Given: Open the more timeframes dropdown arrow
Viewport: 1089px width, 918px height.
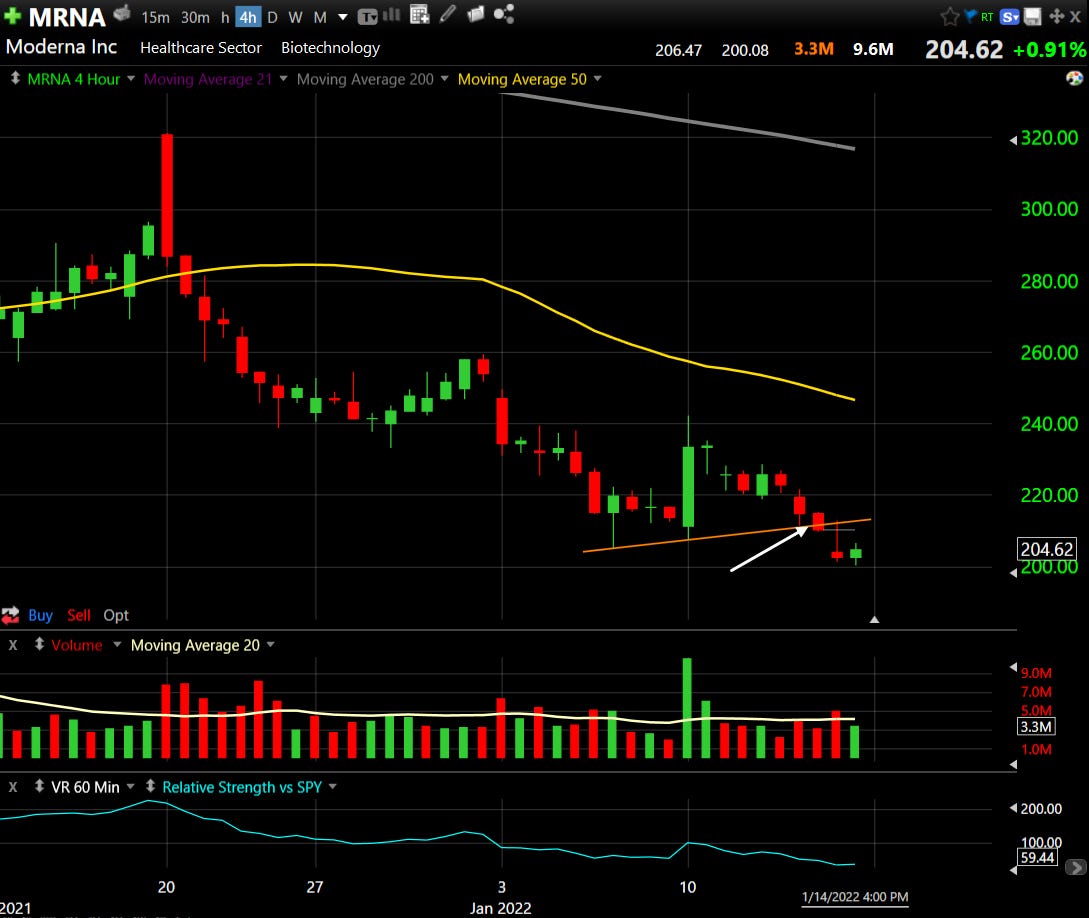Looking at the screenshot, I should pos(342,17).
